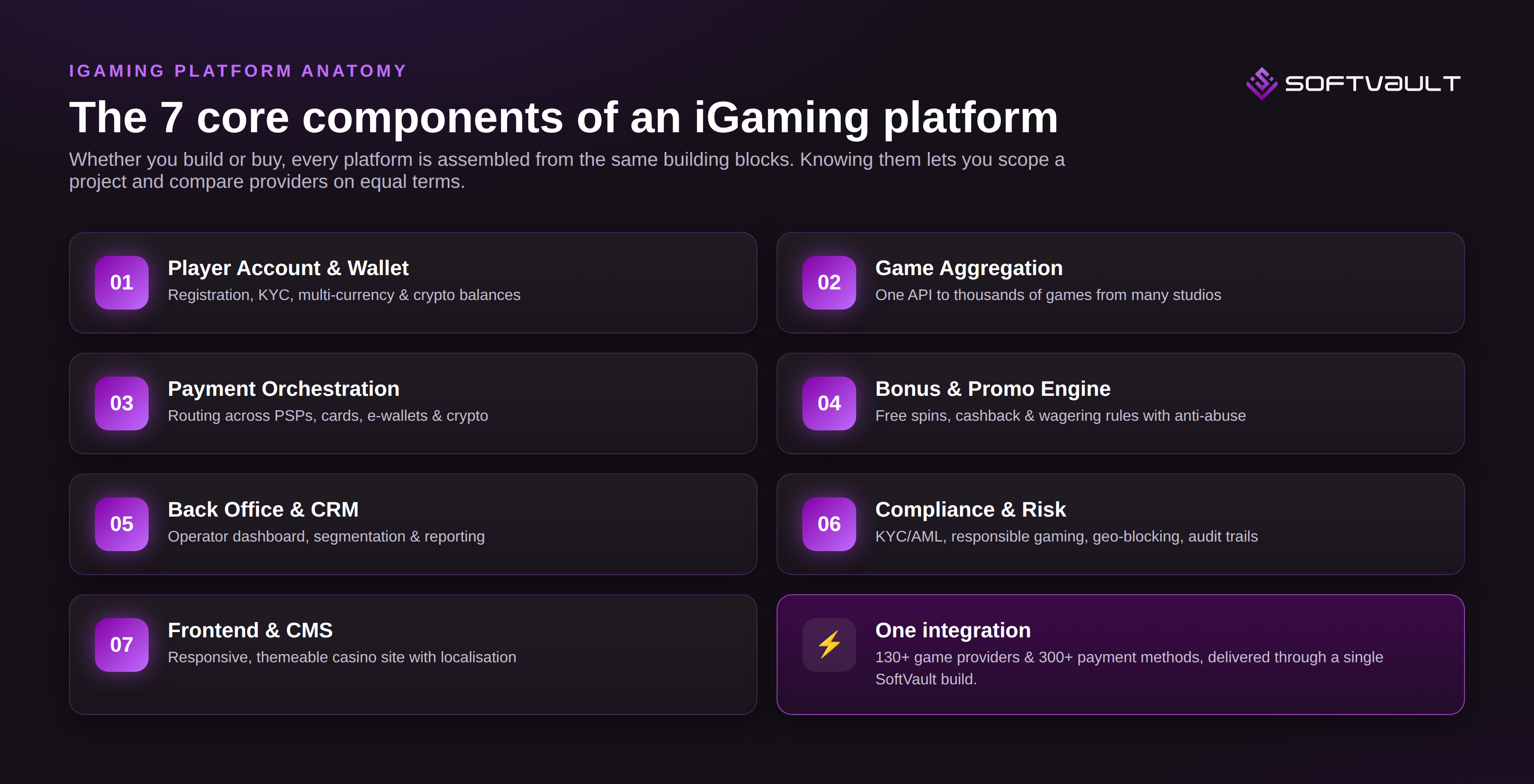Image resolution: width=1534 pixels, height=784 pixels.
Task: Select the 06 number badge
Action: pos(829,524)
